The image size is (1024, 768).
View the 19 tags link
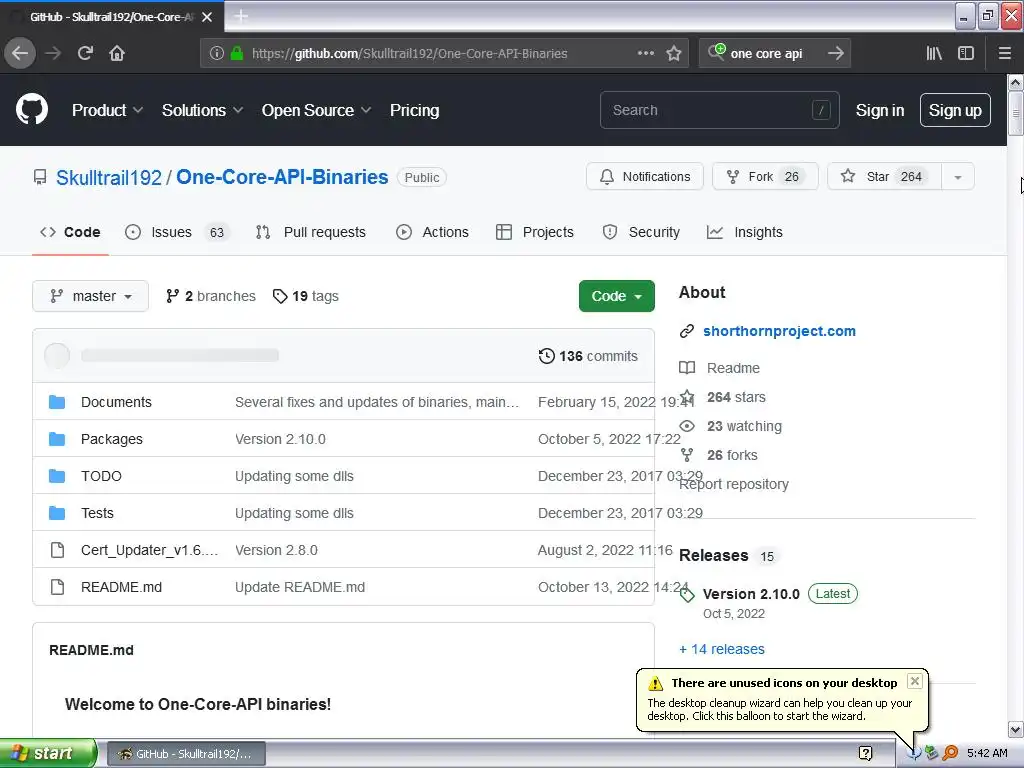(306, 296)
